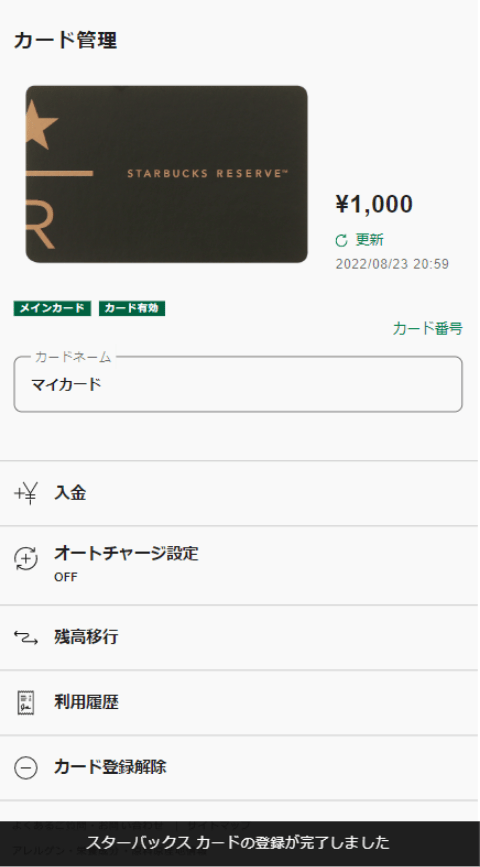Click the メインカード badge
This screenshot has width=480, height=867.
click(52, 309)
